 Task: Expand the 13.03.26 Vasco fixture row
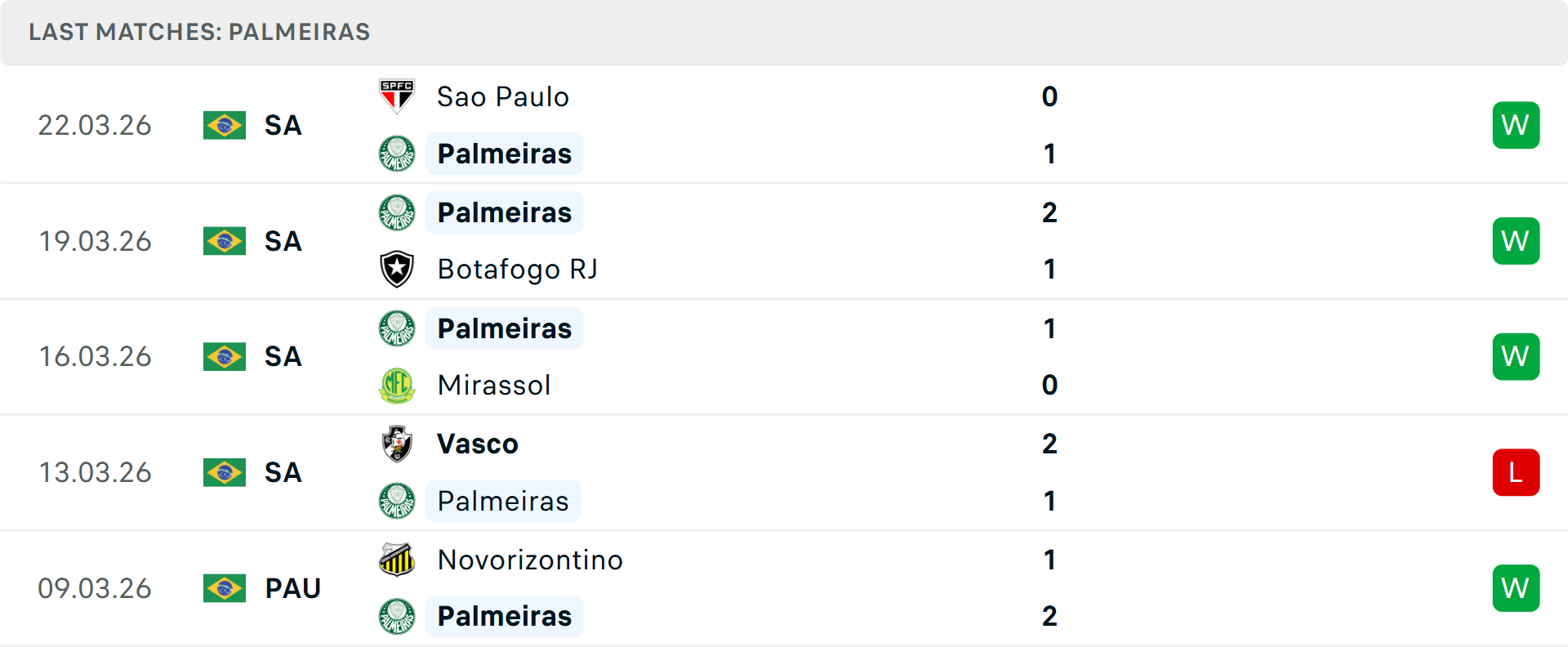click(817, 472)
